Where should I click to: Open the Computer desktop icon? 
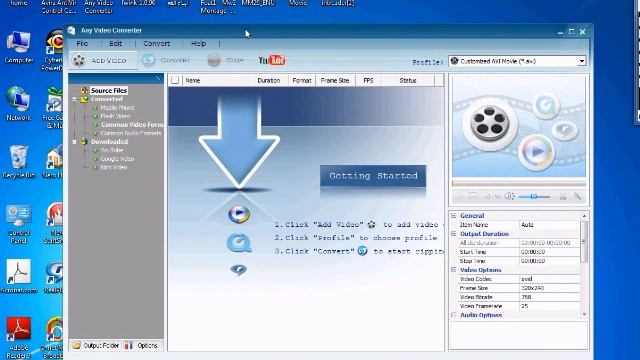(19, 47)
